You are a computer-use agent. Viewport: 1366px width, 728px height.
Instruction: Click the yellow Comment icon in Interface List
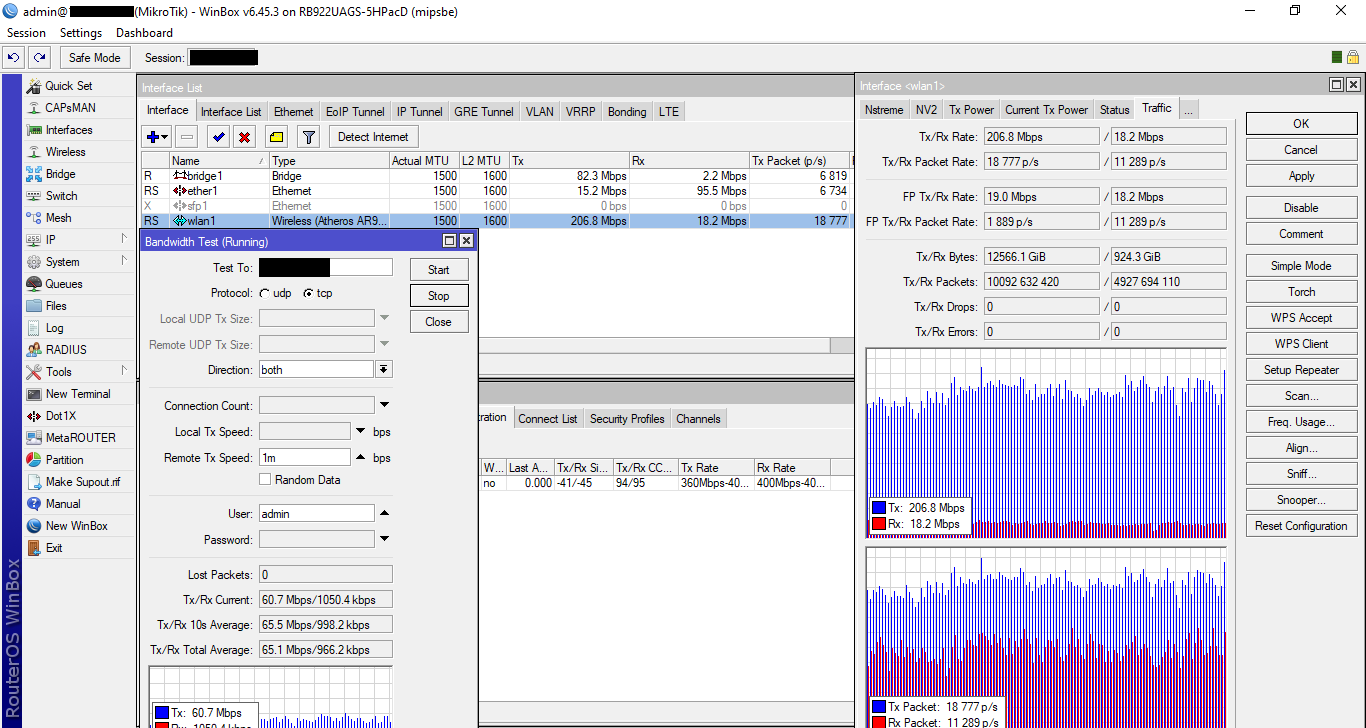[276, 137]
